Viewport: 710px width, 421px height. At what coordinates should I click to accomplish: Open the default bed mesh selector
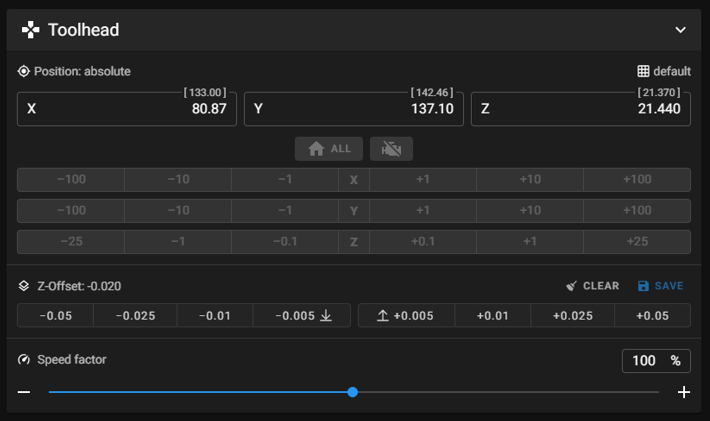click(664, 72)
